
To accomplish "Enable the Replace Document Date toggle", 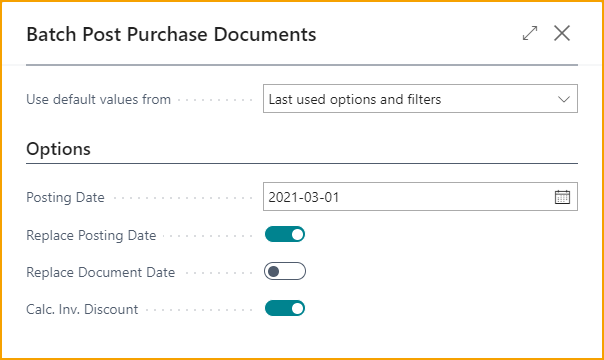I will tap(285, 271).
